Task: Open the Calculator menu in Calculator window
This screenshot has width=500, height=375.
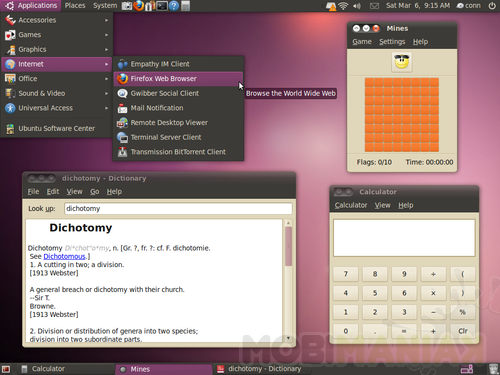Action: [351, 205]
